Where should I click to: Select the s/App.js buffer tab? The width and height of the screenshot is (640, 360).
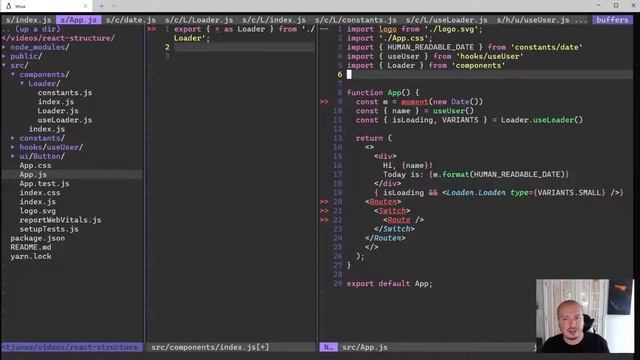(x=78, y=20)
